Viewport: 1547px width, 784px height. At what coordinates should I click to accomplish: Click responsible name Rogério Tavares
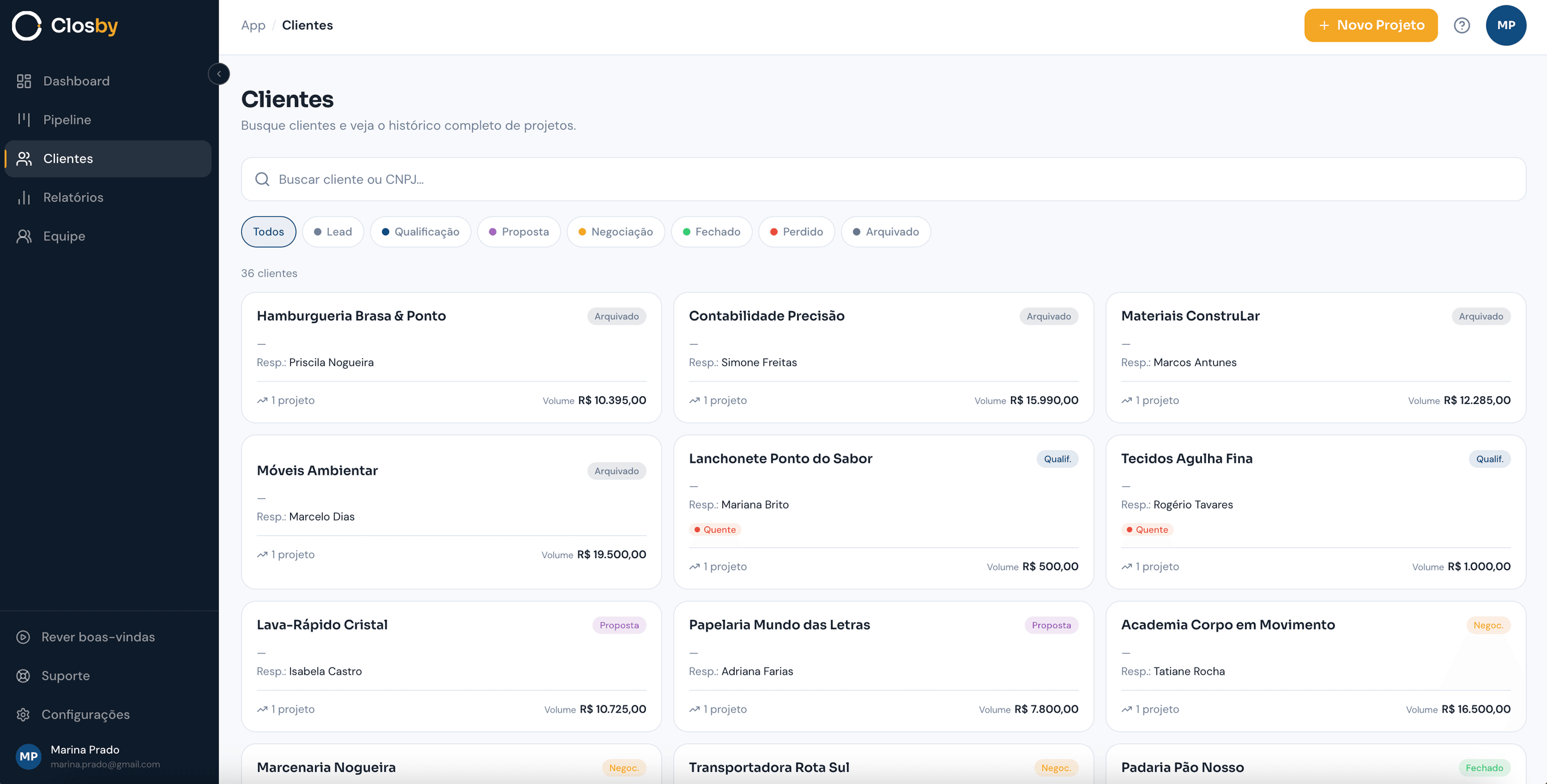pos(1193,504)
